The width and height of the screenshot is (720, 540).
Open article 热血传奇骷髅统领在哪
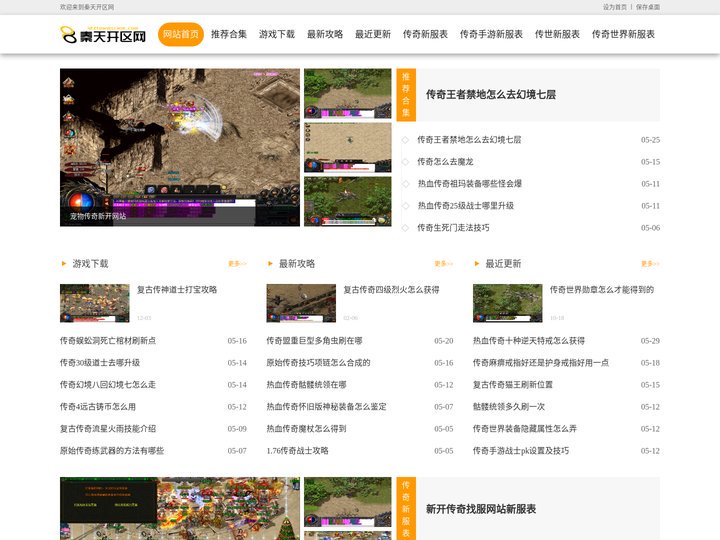pos(306,385)
